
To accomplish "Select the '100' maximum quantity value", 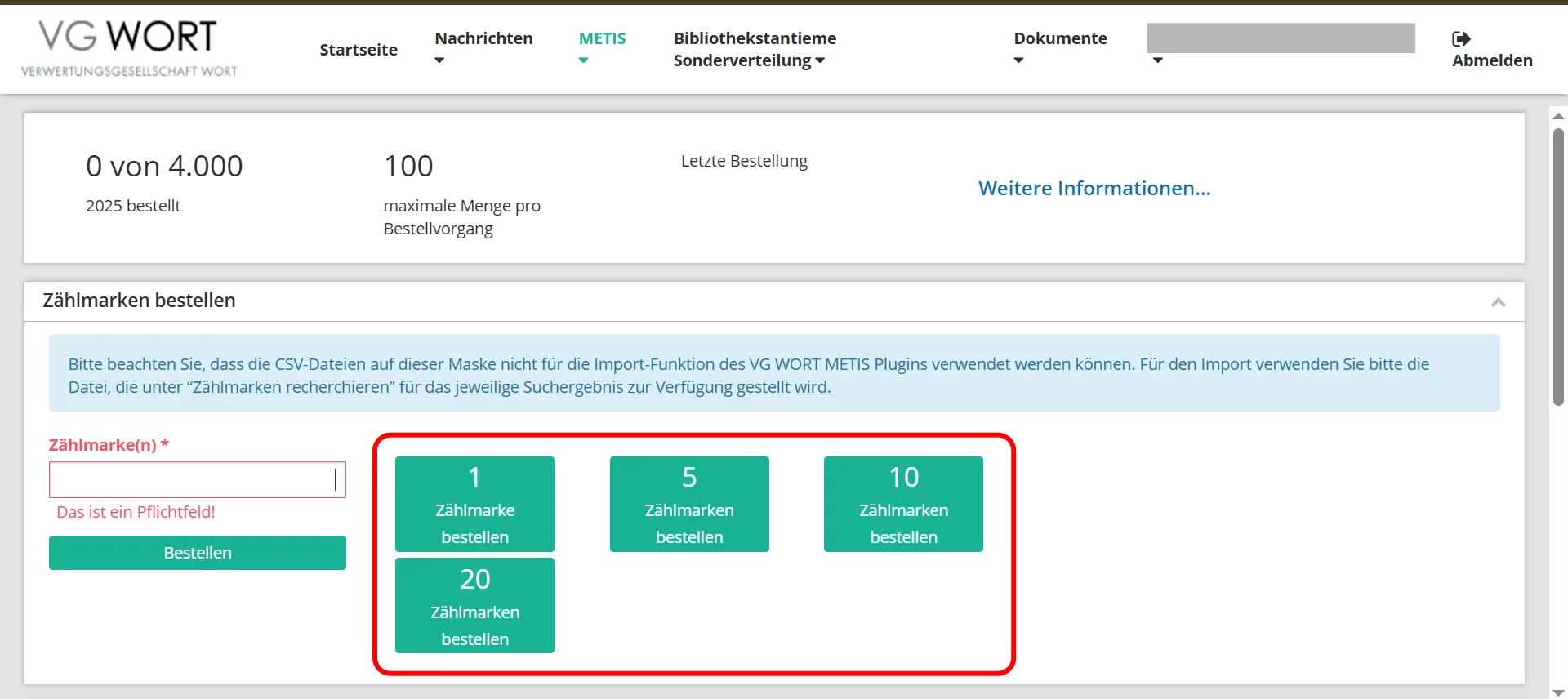I will pos(408,167).
